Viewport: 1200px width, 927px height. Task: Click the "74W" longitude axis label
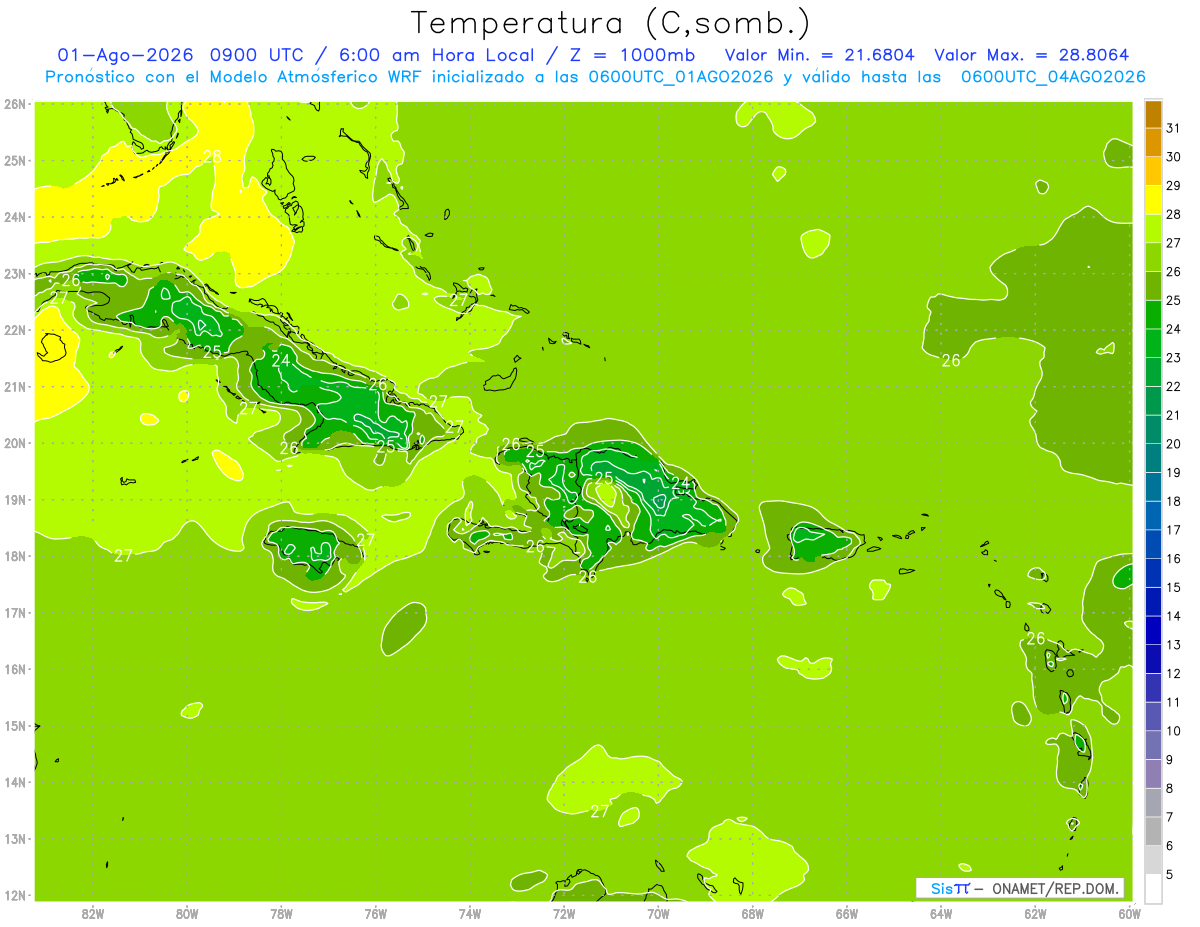470,913
